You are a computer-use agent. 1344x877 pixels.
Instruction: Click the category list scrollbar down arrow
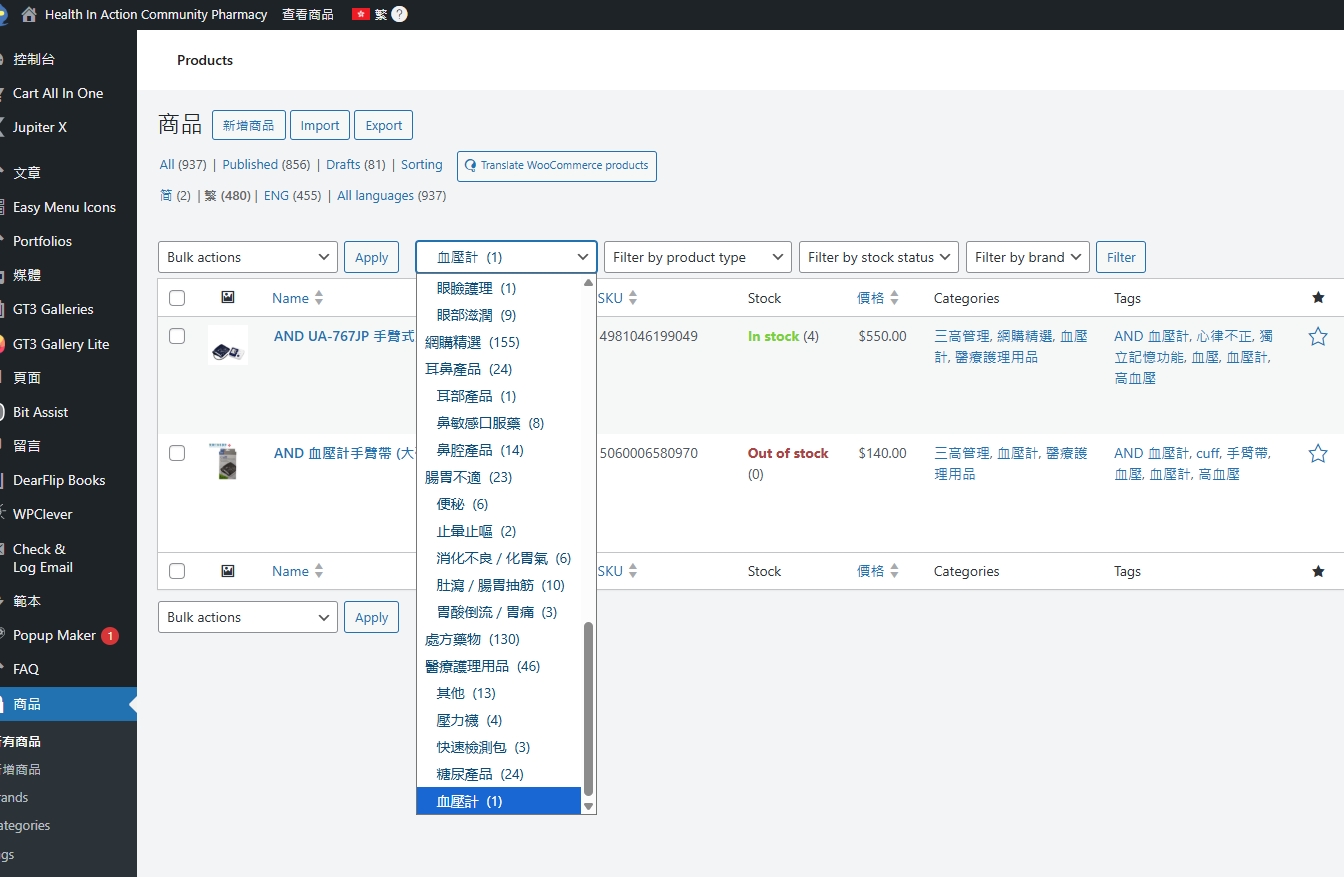point(588,806)
